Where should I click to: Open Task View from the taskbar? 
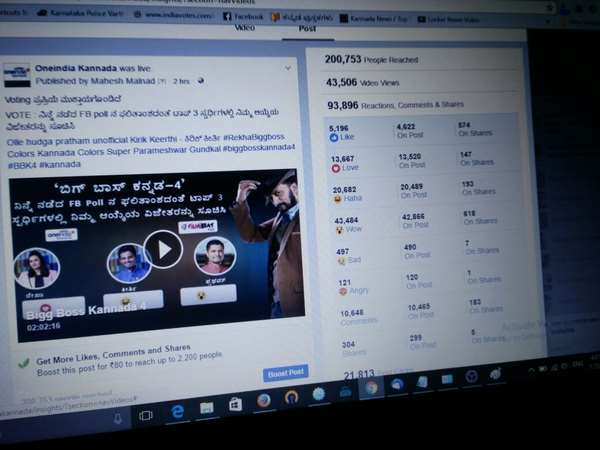tap(146, 416)
